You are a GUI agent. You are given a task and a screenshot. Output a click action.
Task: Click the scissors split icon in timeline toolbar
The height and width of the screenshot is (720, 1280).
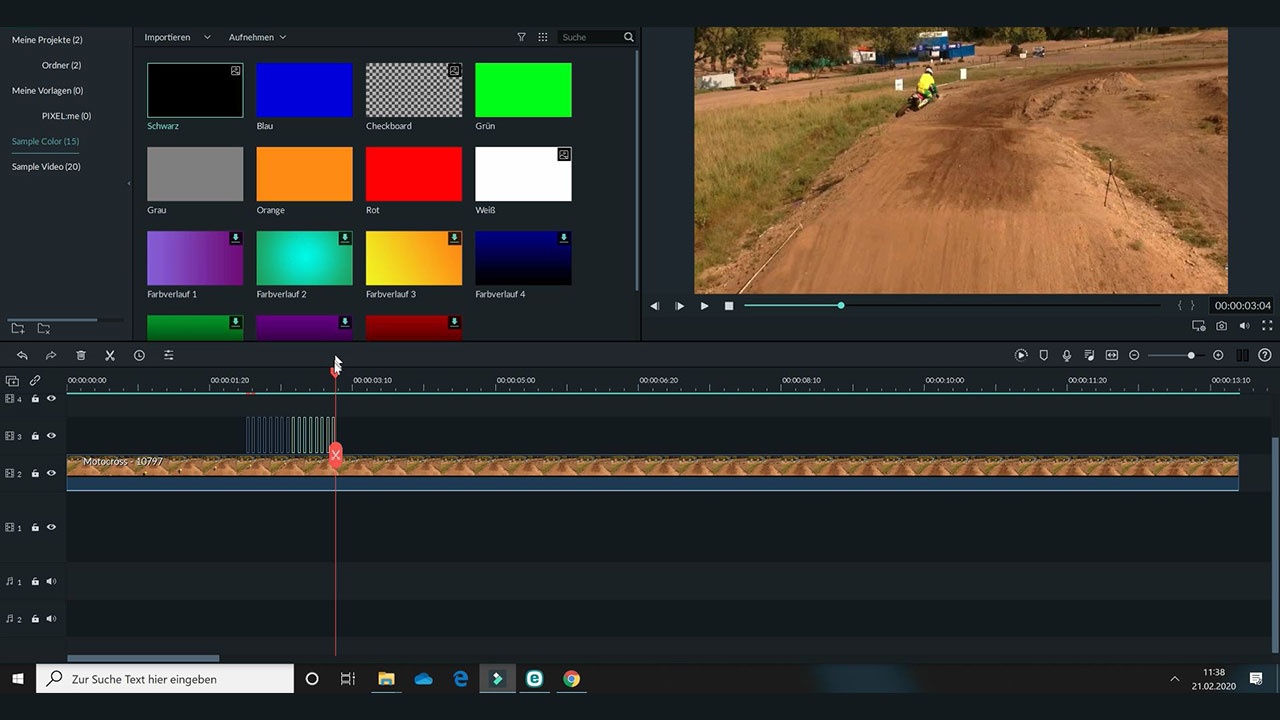click(110, 355)
